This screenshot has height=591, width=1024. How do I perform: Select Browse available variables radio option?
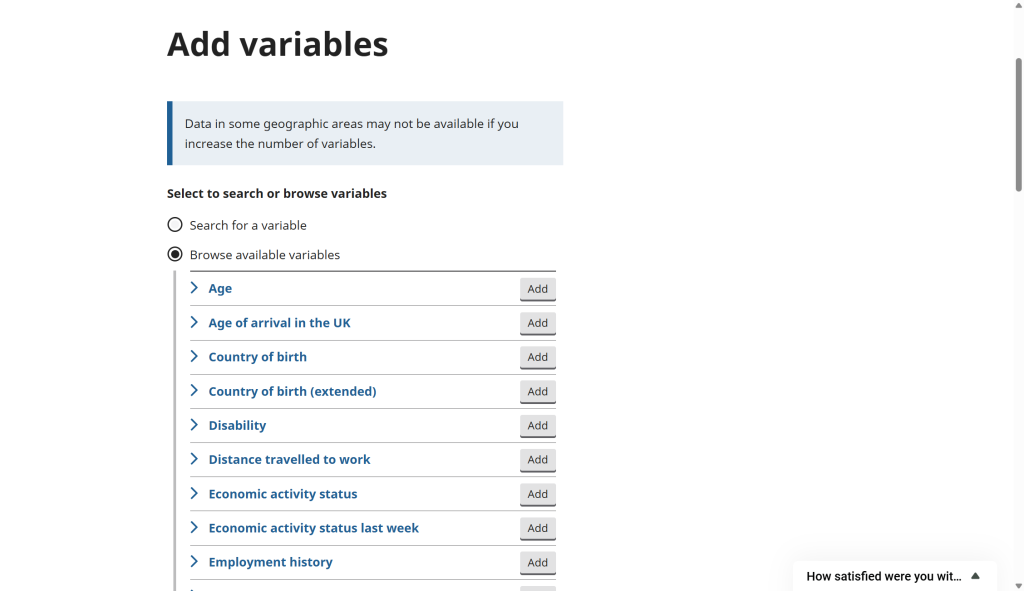click(175, 254)
